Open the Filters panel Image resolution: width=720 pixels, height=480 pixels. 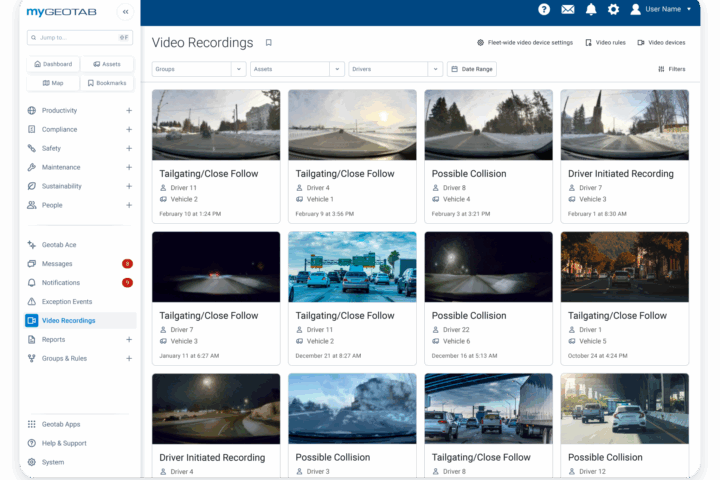click(672, 69)
